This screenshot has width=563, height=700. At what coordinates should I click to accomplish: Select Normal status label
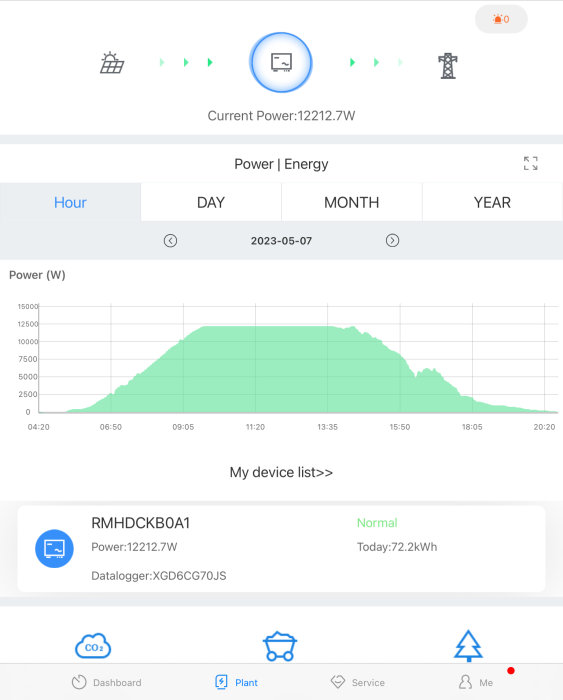pos(377,523)
